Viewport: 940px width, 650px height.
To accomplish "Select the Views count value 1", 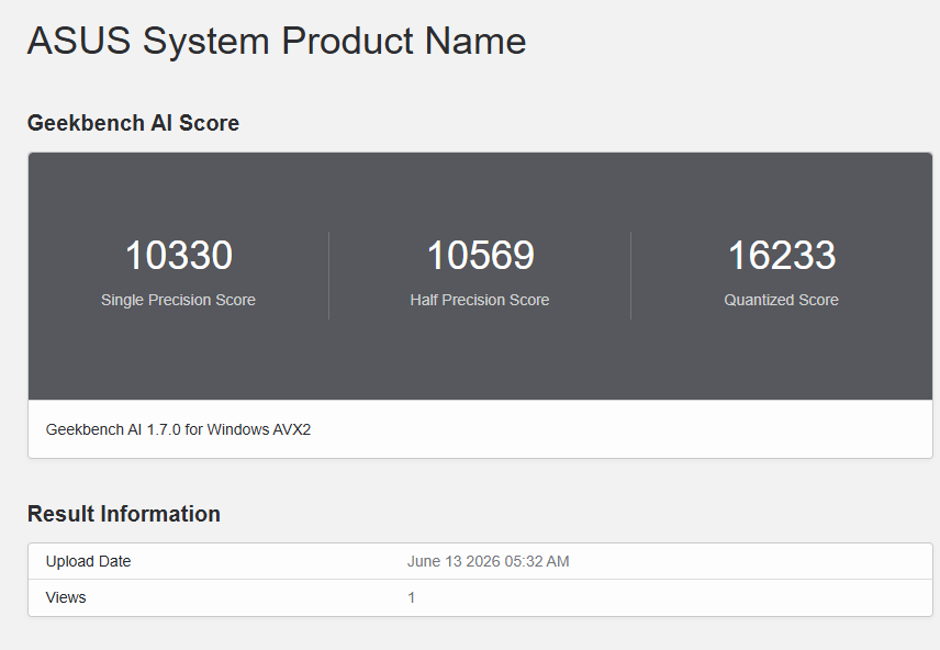I will 411,598.
